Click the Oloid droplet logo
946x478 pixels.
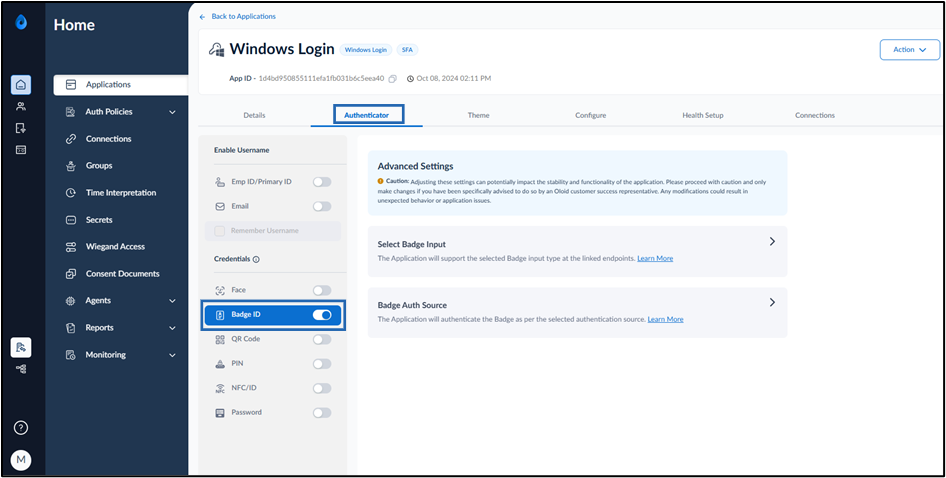[x=21, y=22]
